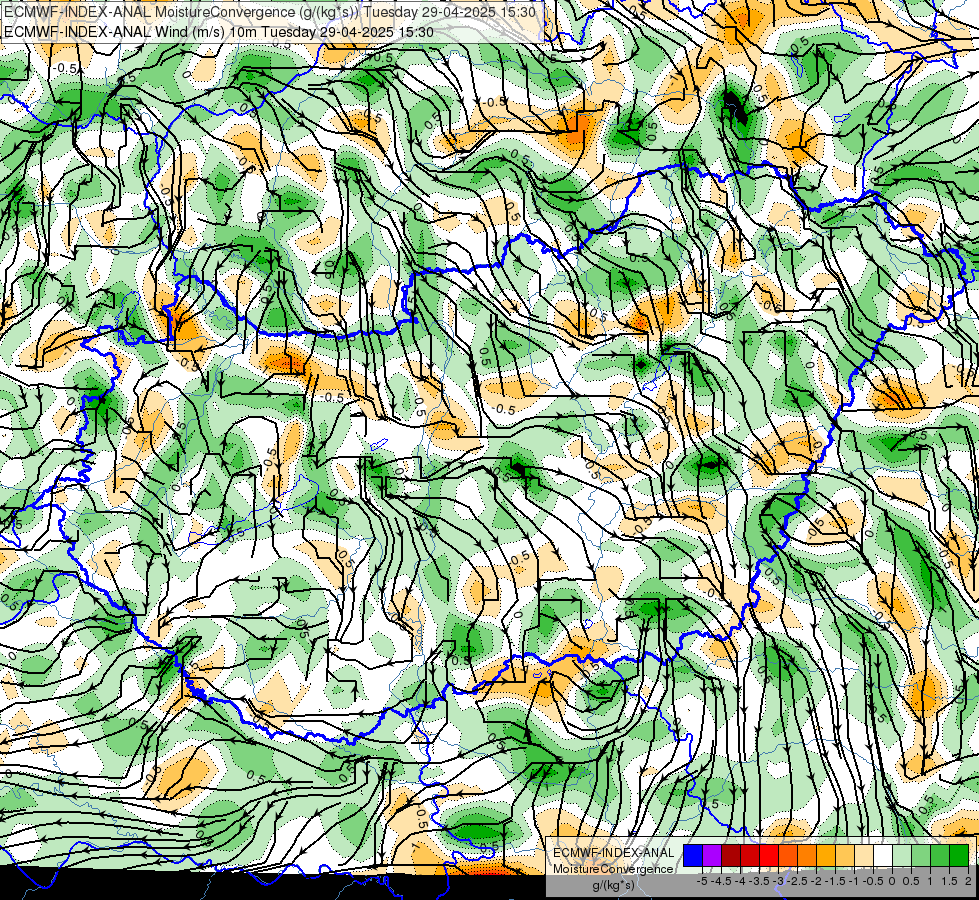The height and width of the screenshot is (900, 979).
Task: Click the '-3.5' legend scale value
Action: (759, 881)
